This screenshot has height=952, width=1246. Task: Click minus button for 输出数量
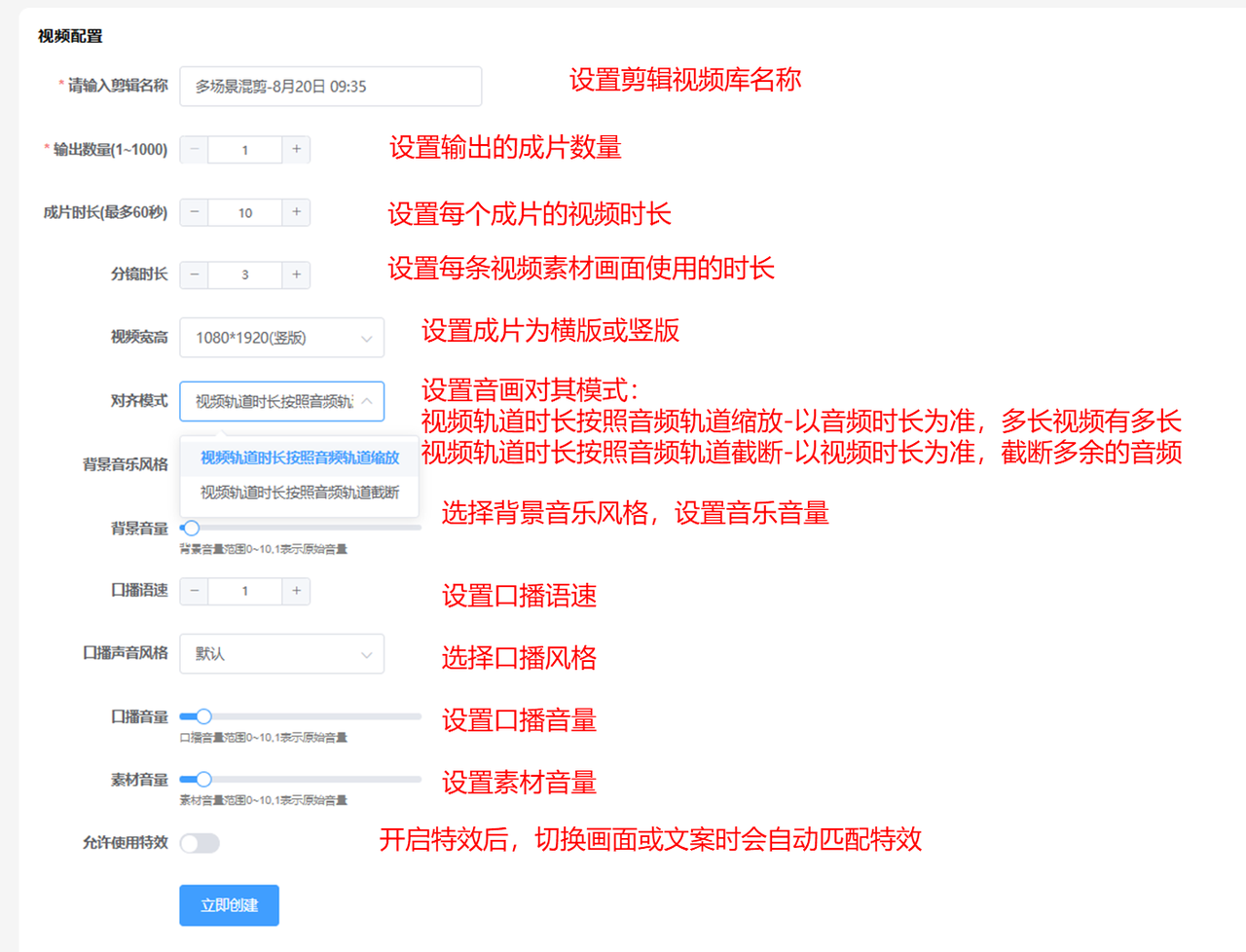point(195,149)
